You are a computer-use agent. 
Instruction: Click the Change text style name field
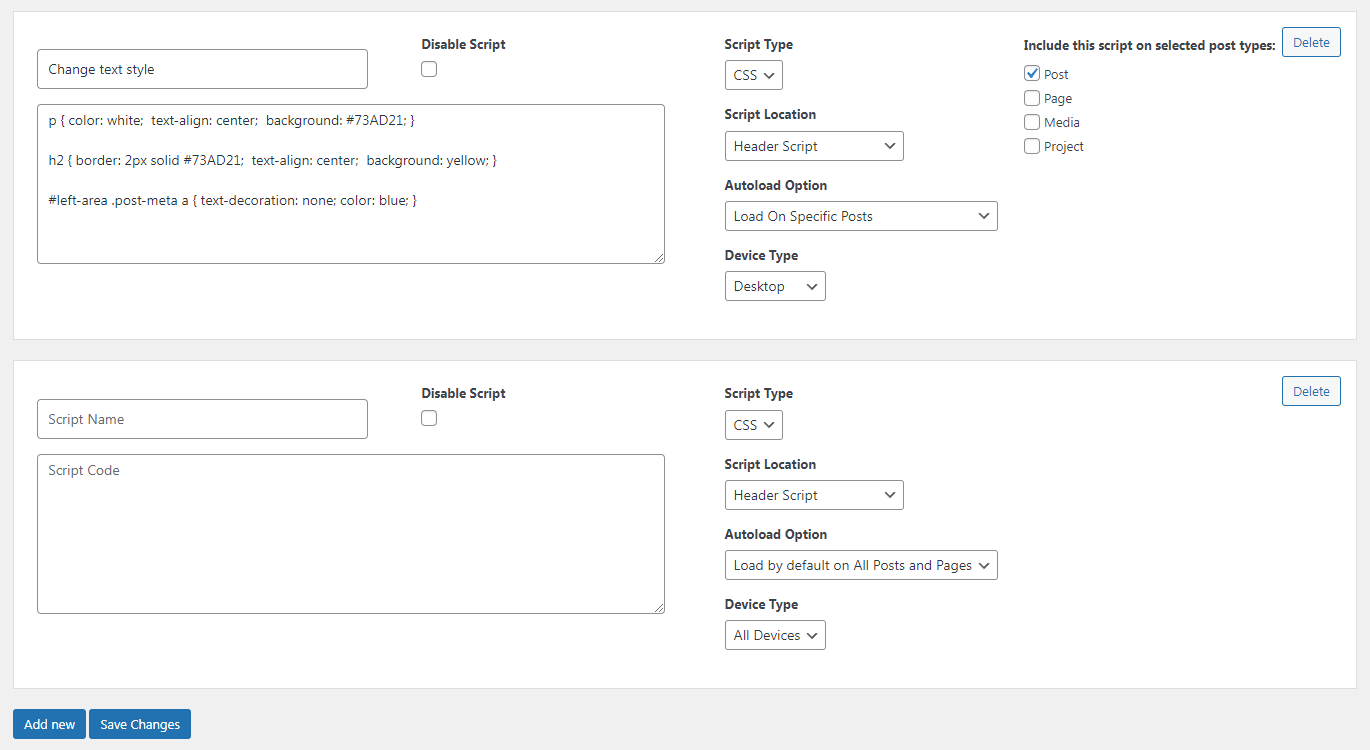[x=202, y=69]
